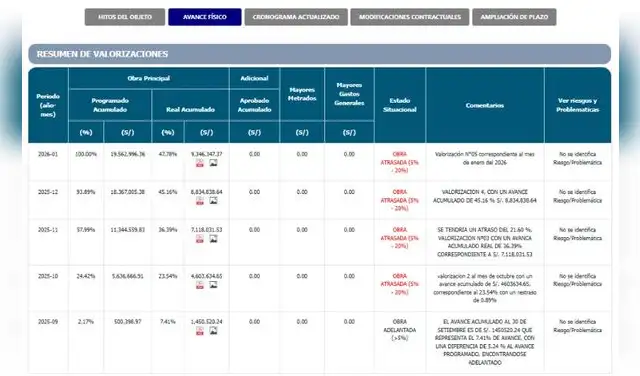Click Obra Atrasada status for 2025-11
The height and width of the screenshot is (376, 640).
(x=400, y=238)
